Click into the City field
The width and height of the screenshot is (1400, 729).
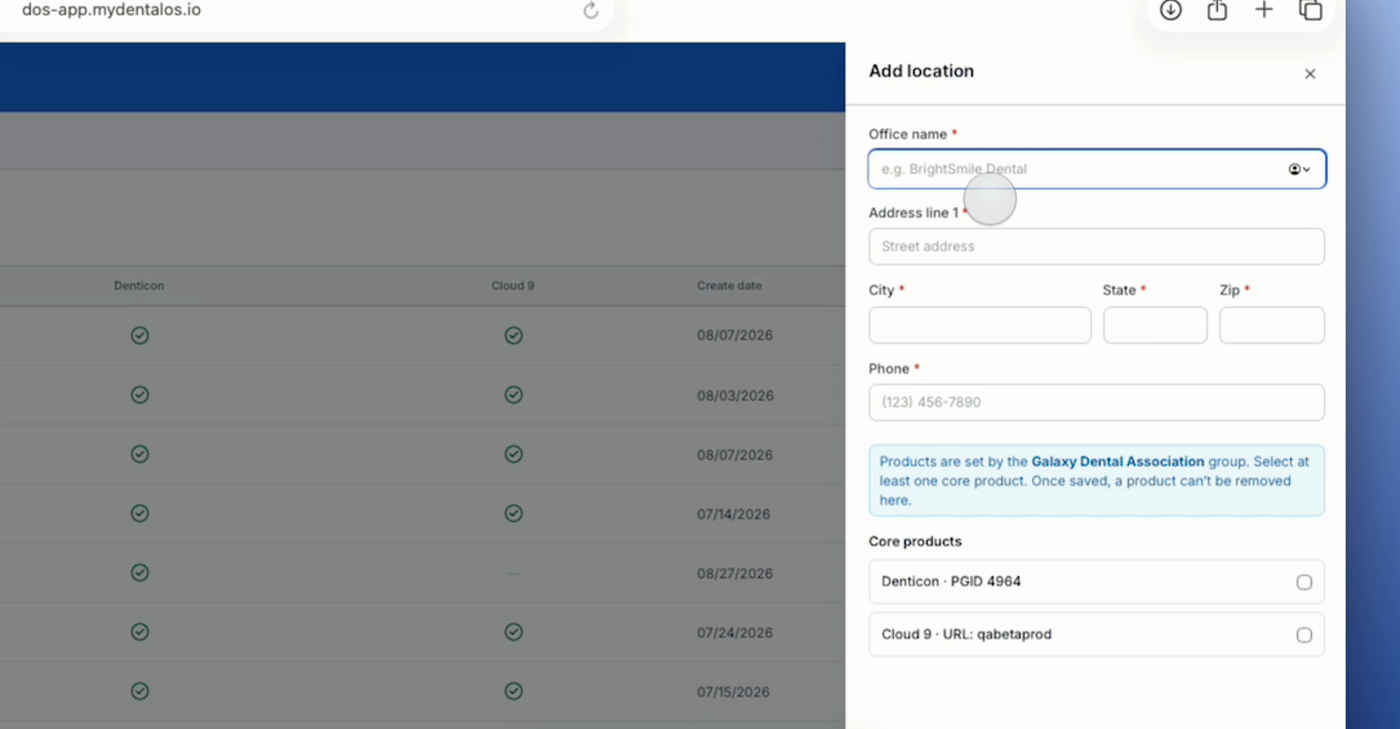(x=980, y=325)
